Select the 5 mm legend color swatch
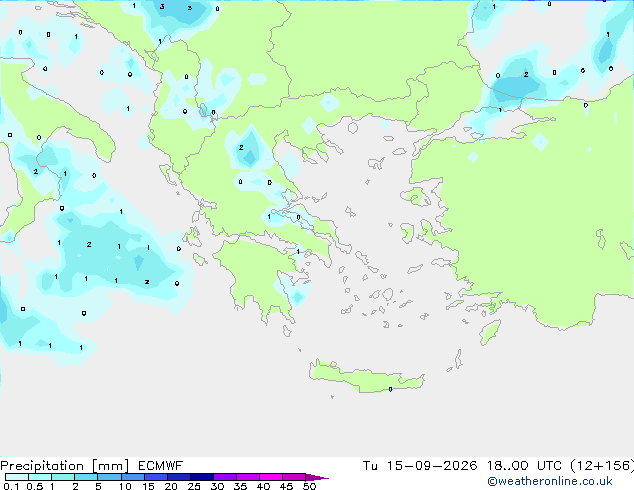This screenshot has height=490, width=634. click(x=109, y=477)
